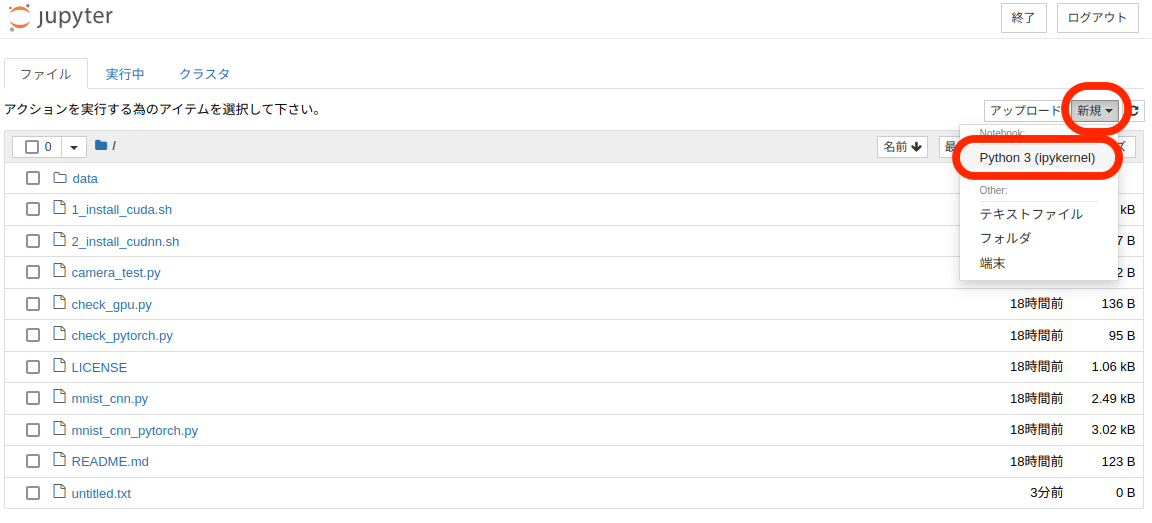This screenshot has width=1152, height=523.
Task: Click the file icon beside LICENSE
Action: 60,367
